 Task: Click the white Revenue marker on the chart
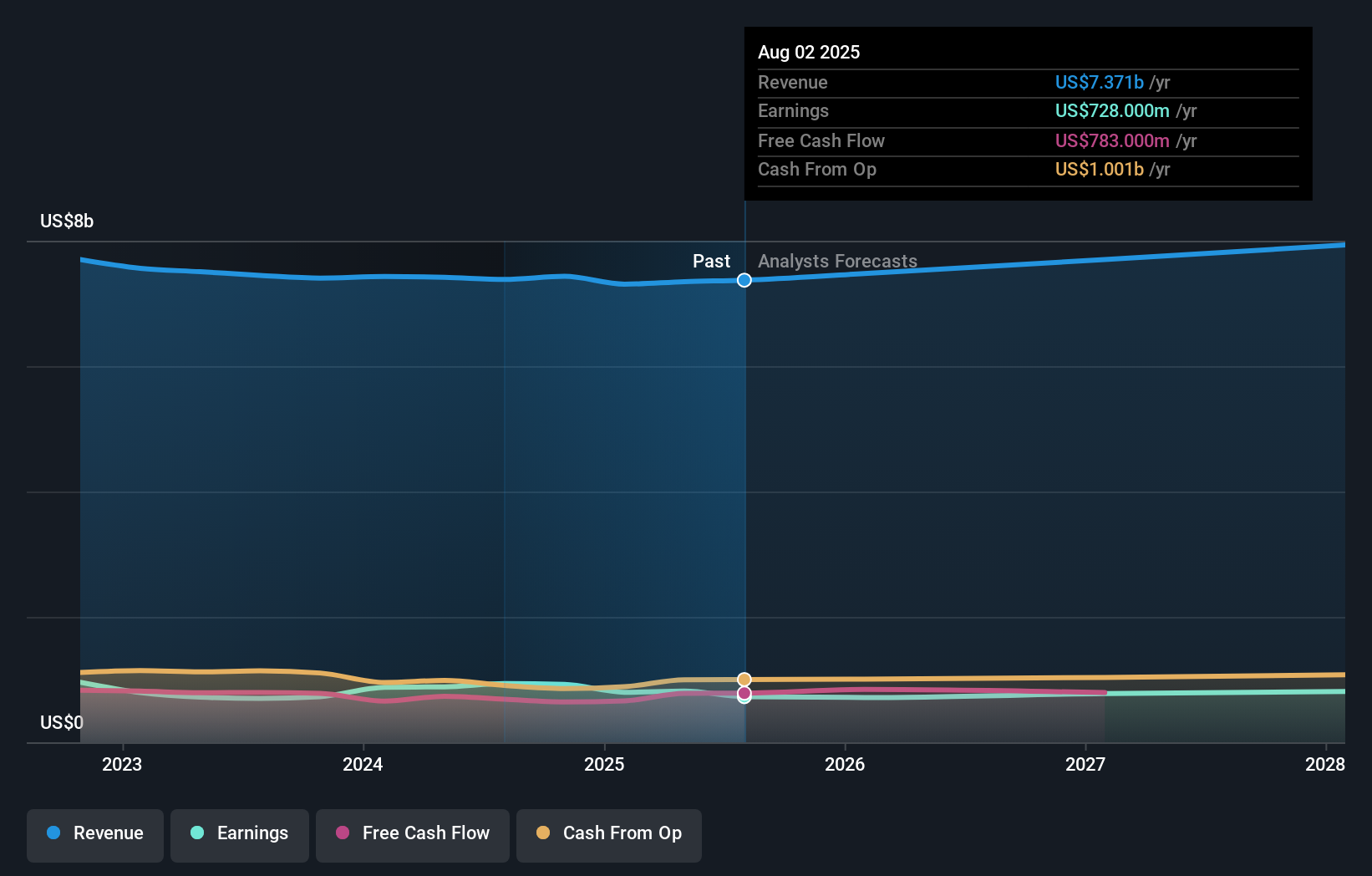pos(744,280)
